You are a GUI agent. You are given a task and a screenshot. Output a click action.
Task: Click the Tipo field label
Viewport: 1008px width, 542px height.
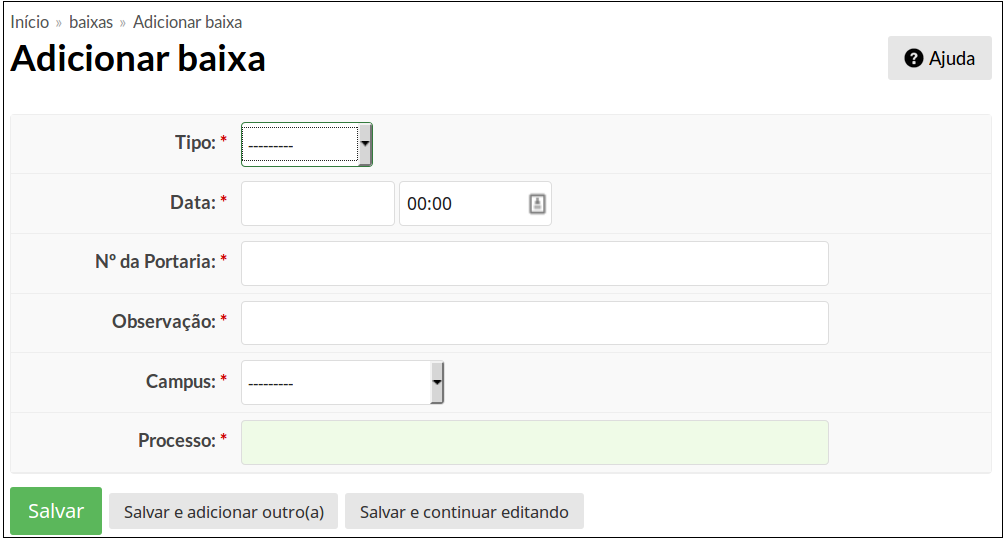pos(195,142)
